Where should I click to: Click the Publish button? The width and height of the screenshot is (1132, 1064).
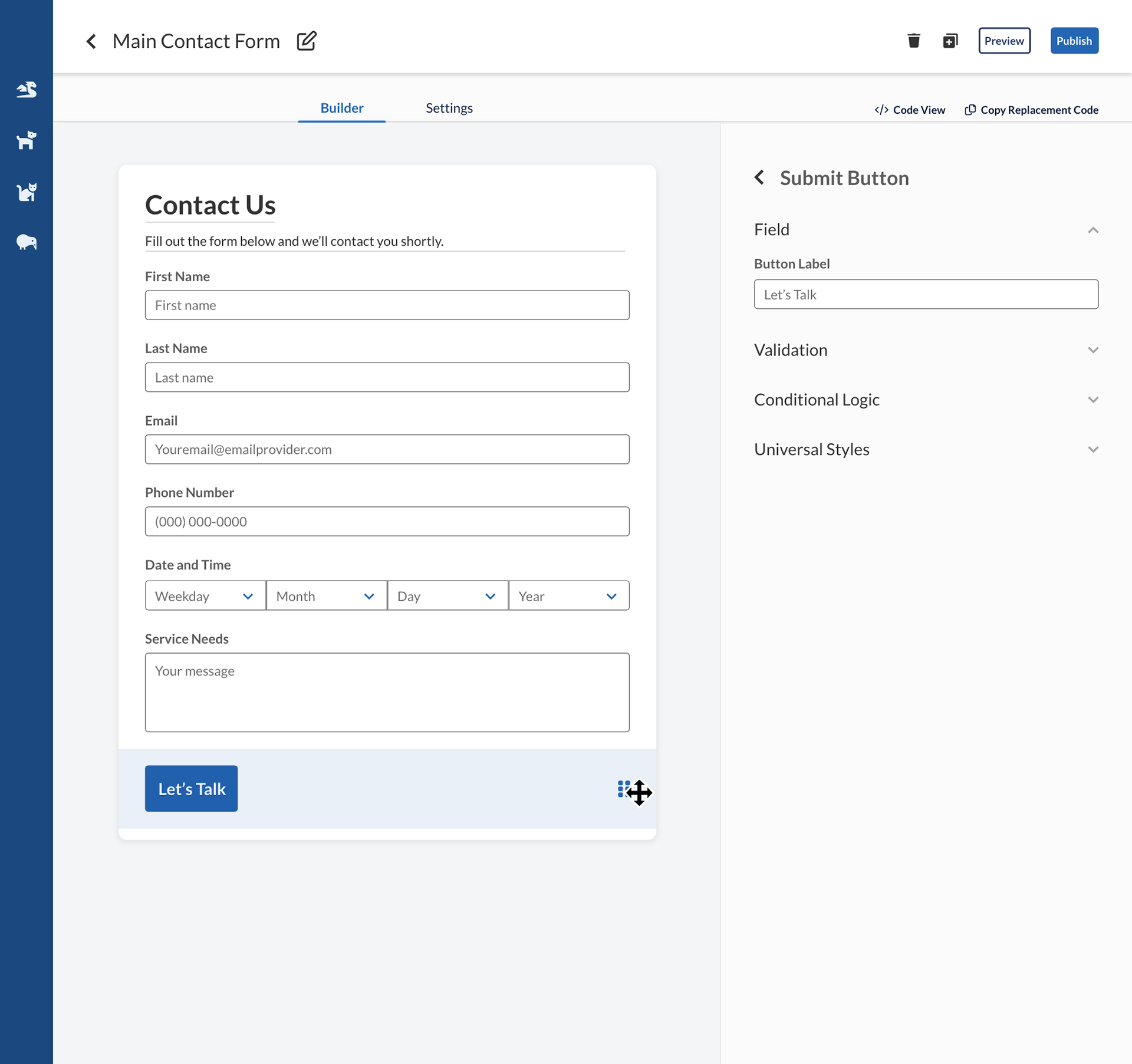1074,41
